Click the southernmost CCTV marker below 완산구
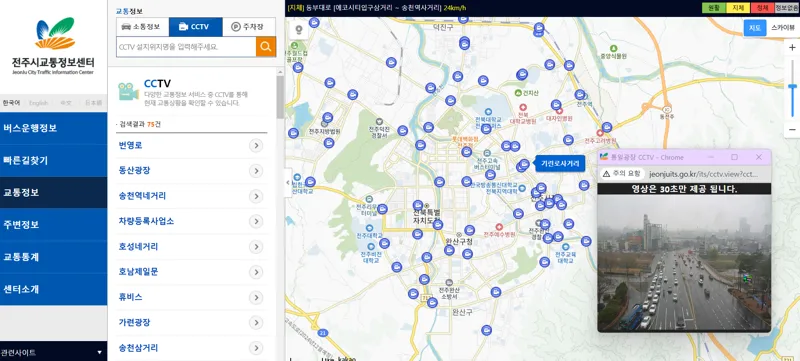The width and height of the screenshot is (800, 361). pyautogui.click(x=486, y=330)
